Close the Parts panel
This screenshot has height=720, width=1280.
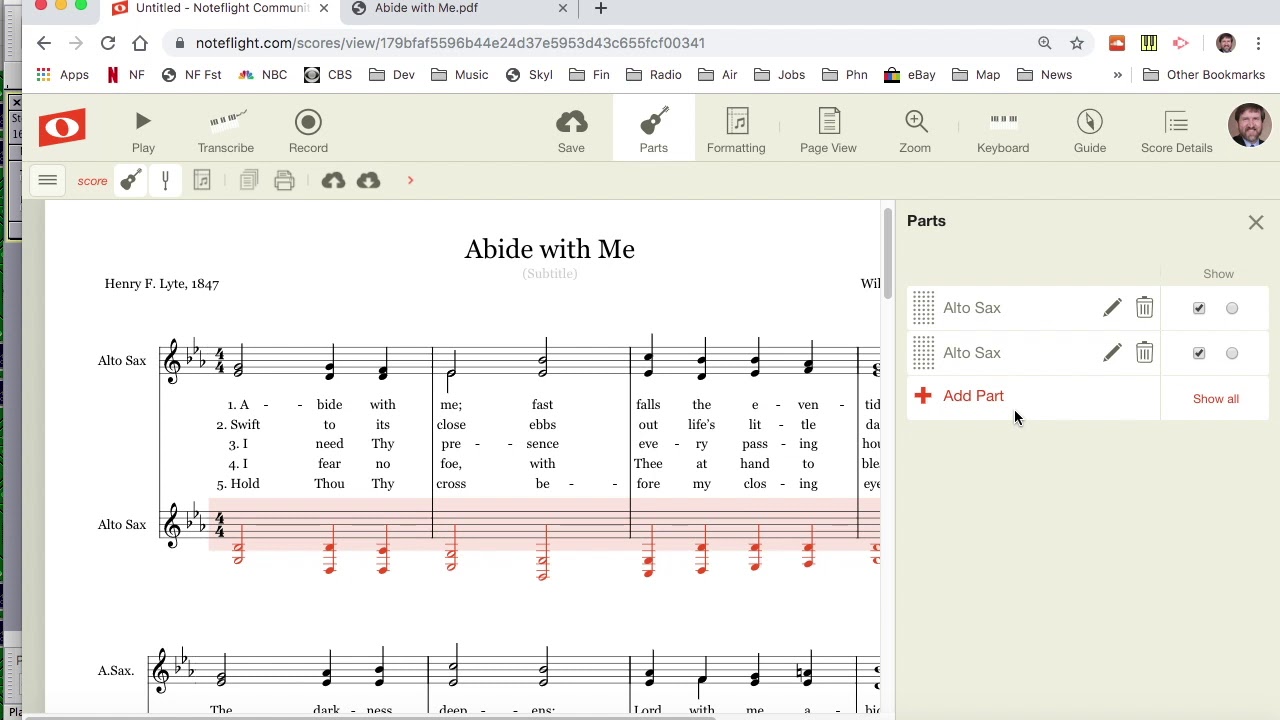[x=1256, y=223]
